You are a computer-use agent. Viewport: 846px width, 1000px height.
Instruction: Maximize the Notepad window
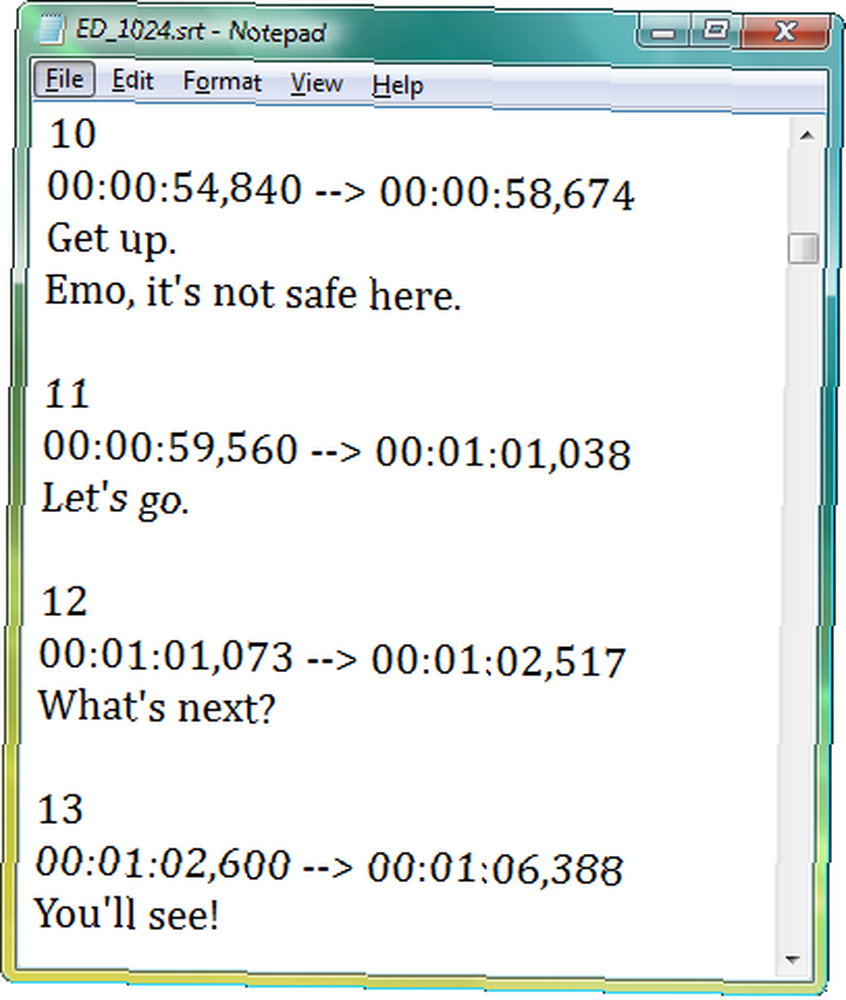pos(715,31)
